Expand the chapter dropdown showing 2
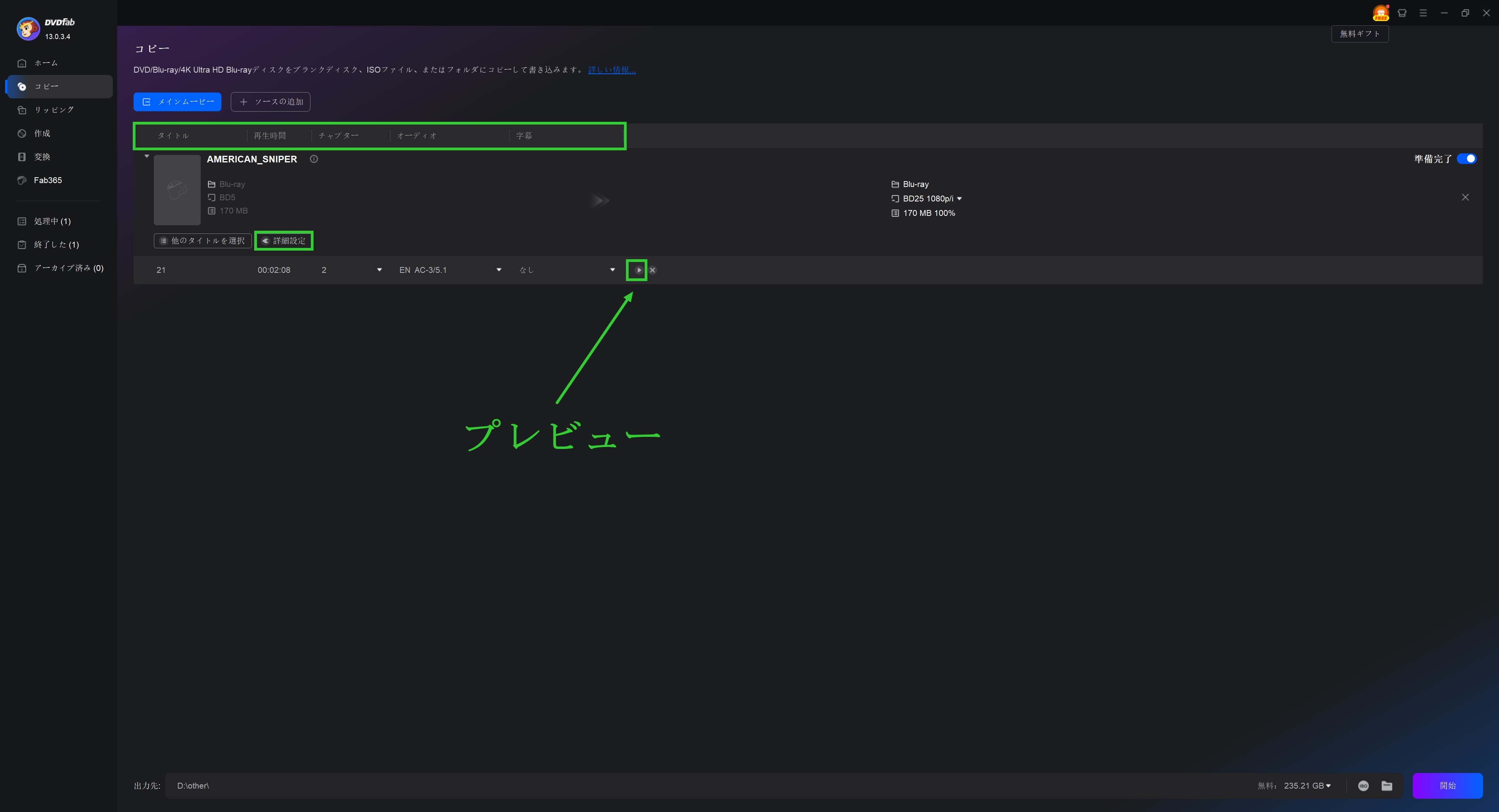Viewport: 1499px width, 812px height. point(380,270)
